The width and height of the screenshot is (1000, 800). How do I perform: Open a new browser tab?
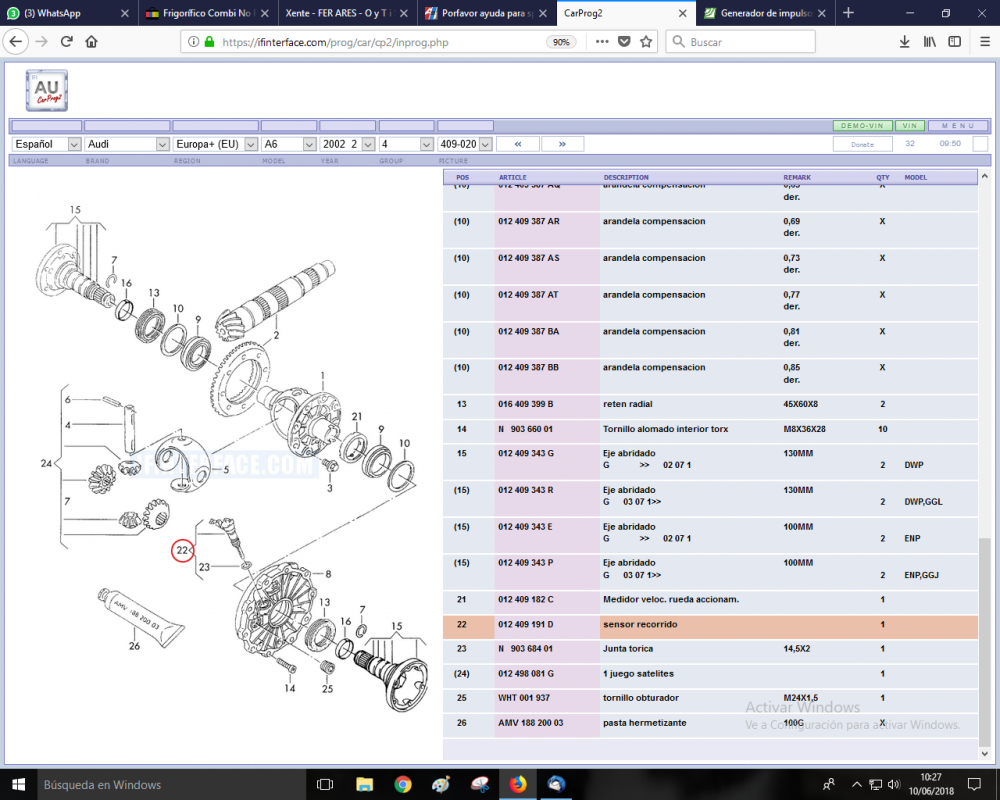pos(848,13)
